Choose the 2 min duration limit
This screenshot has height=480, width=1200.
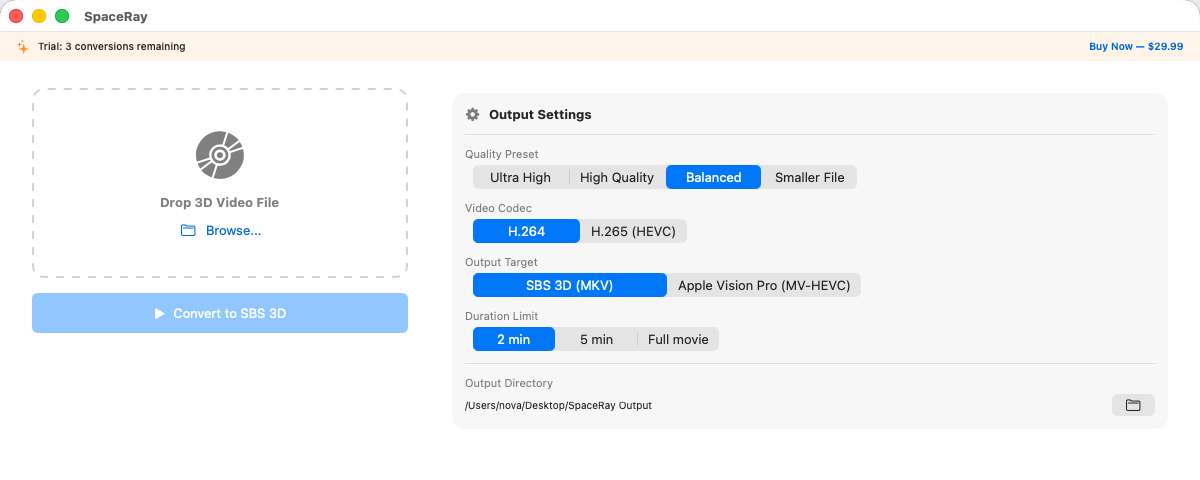click(x=513, y=340)
